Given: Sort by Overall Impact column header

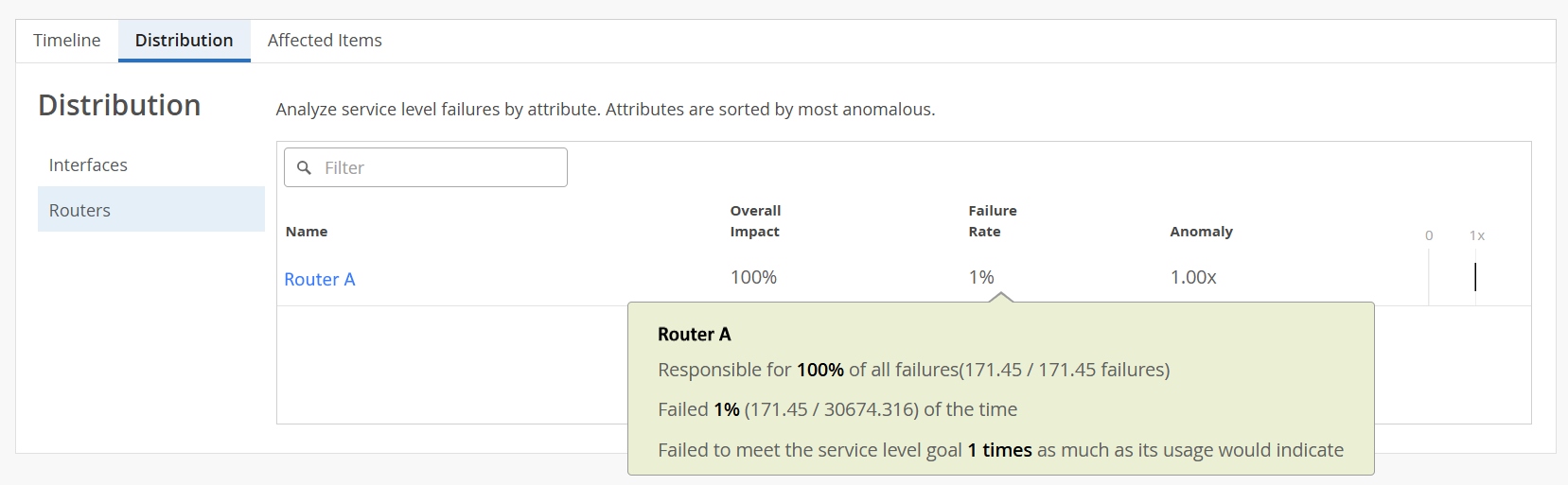Looking at the screenshot, I should [755, 221].
